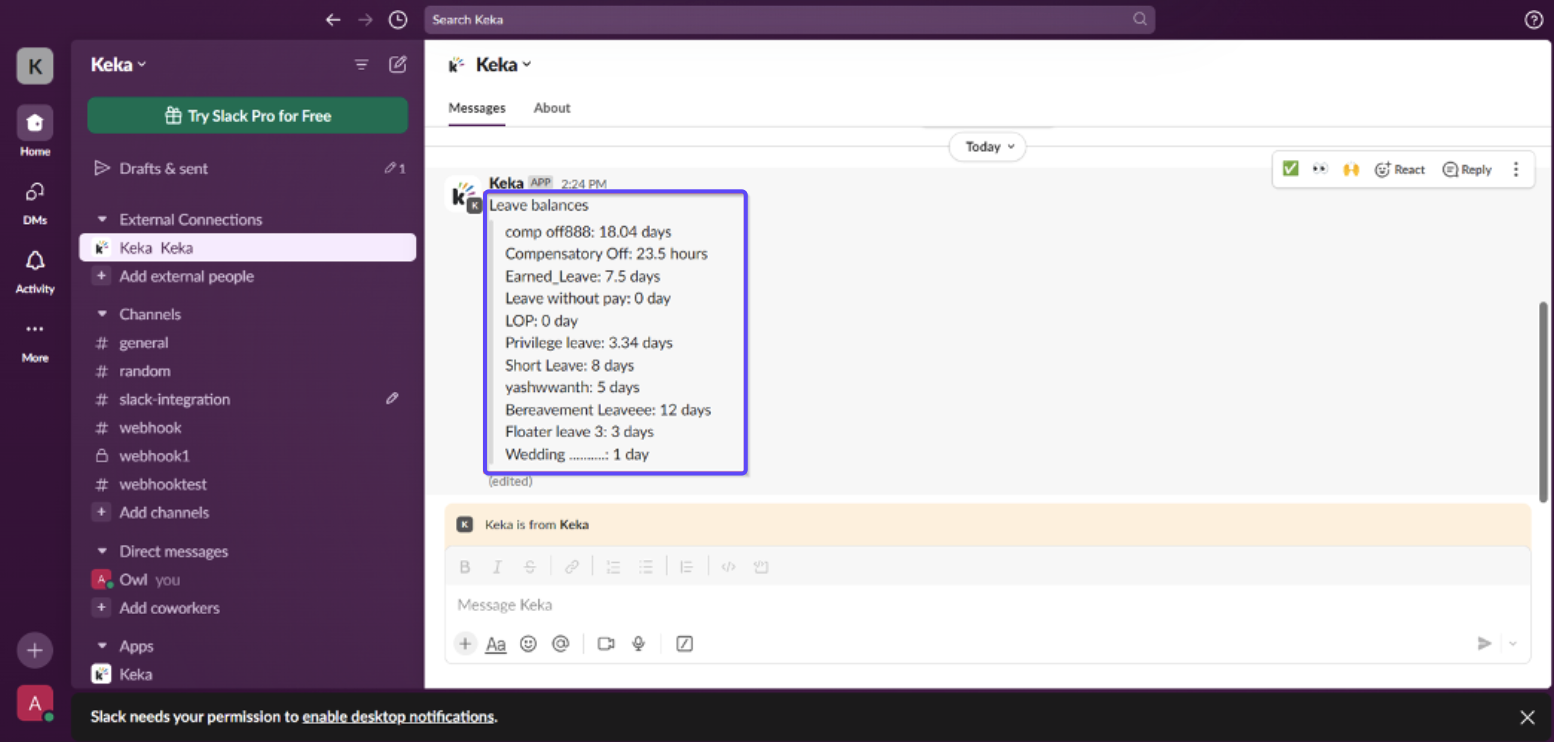Image resolution: width=1554 pixels, height=742 pixels.
Task: Click Try Slack Pro for Free
Action: click(247, 116)
